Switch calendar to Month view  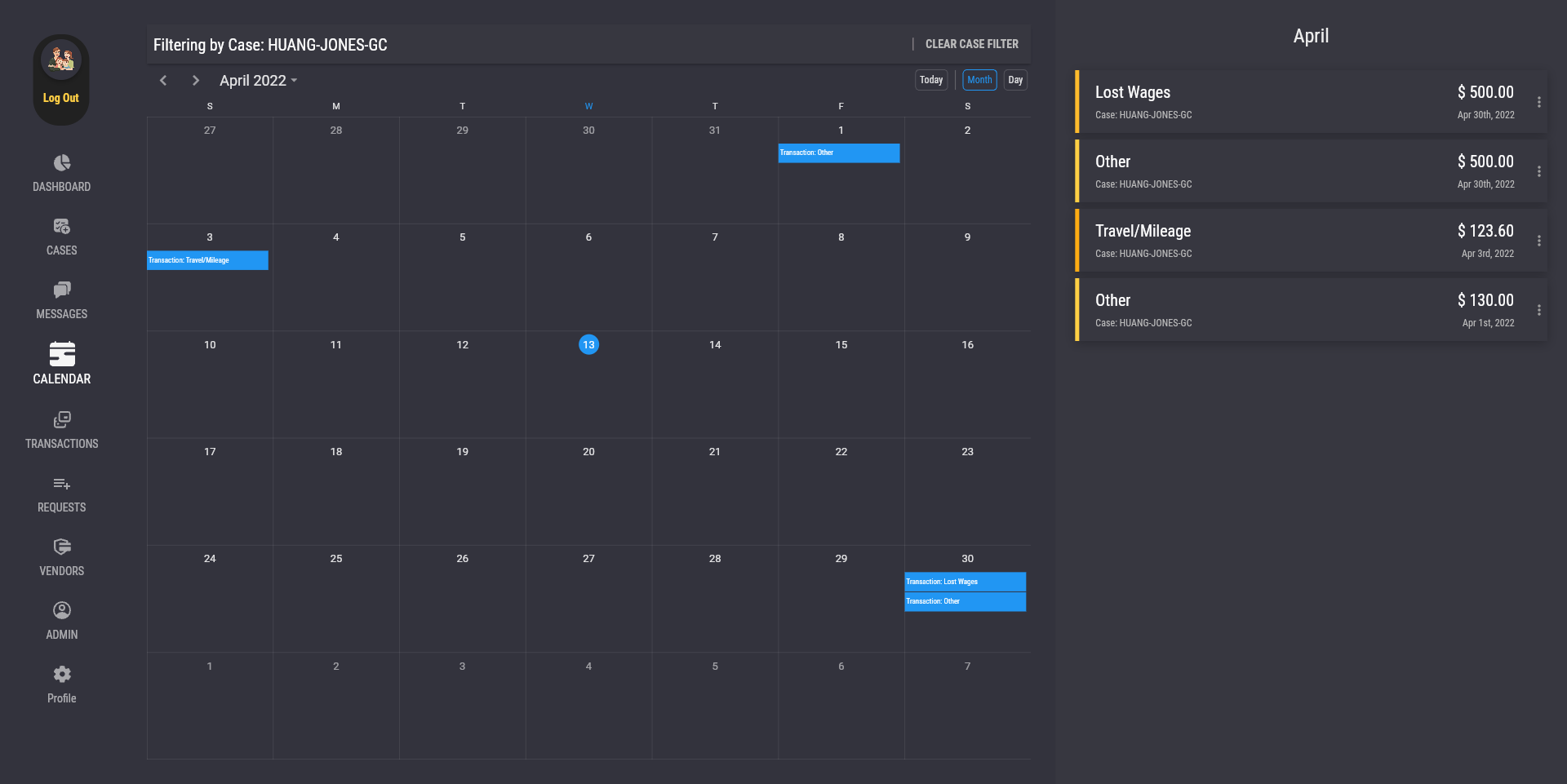tap(979, 80)
